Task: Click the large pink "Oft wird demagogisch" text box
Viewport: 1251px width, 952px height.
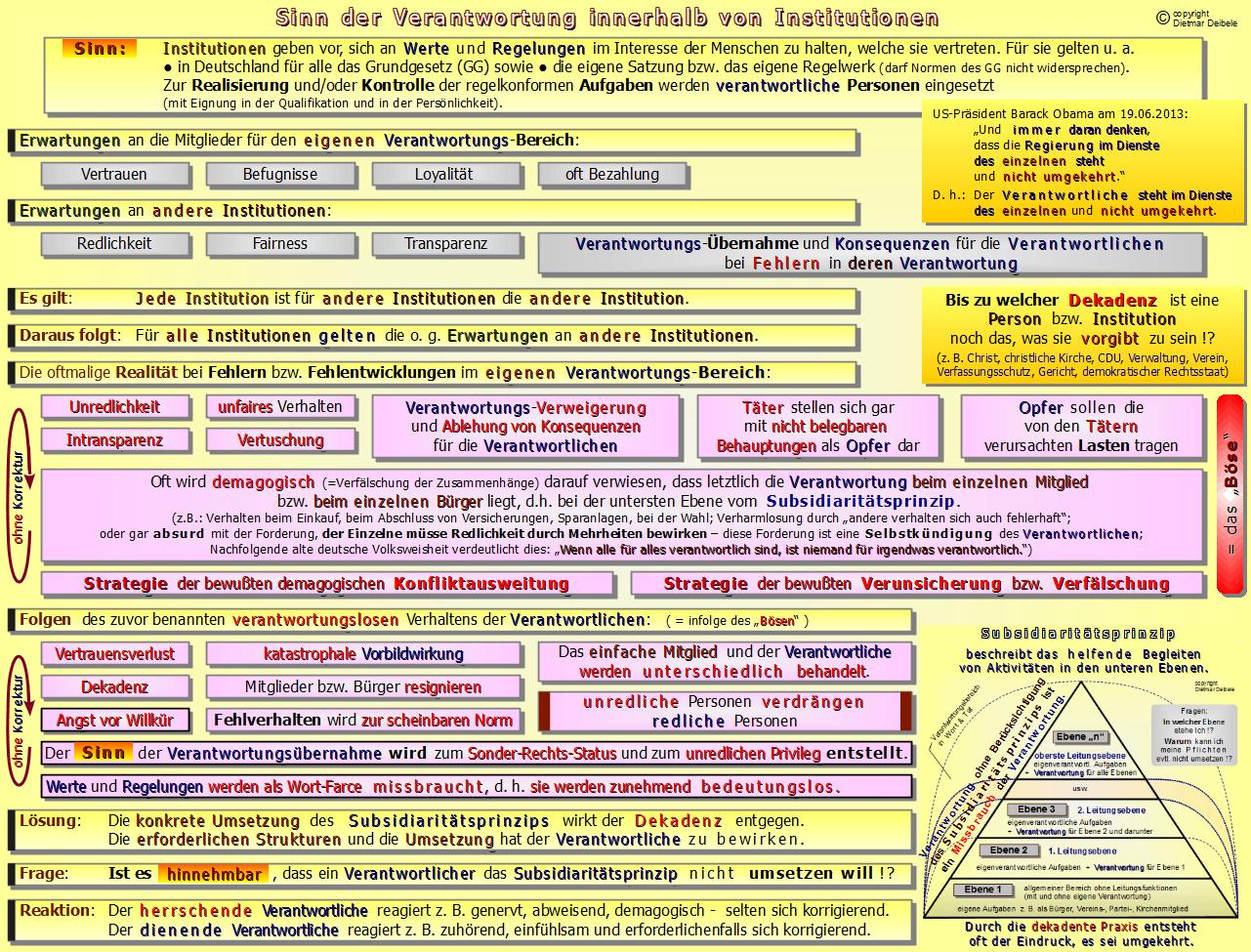Action: click(621, 516)
